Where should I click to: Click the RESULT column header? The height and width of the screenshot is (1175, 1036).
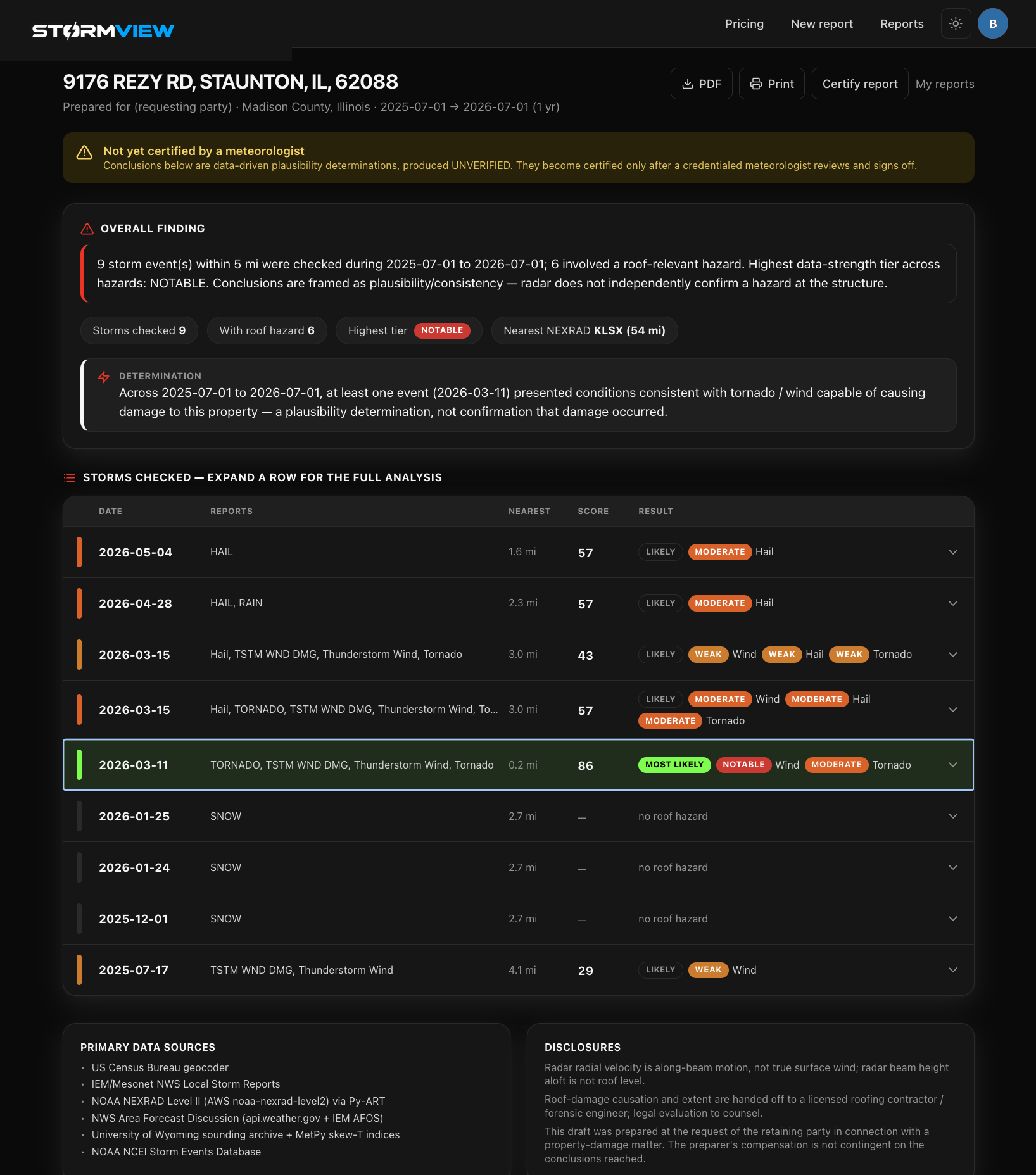click(655, 511)
